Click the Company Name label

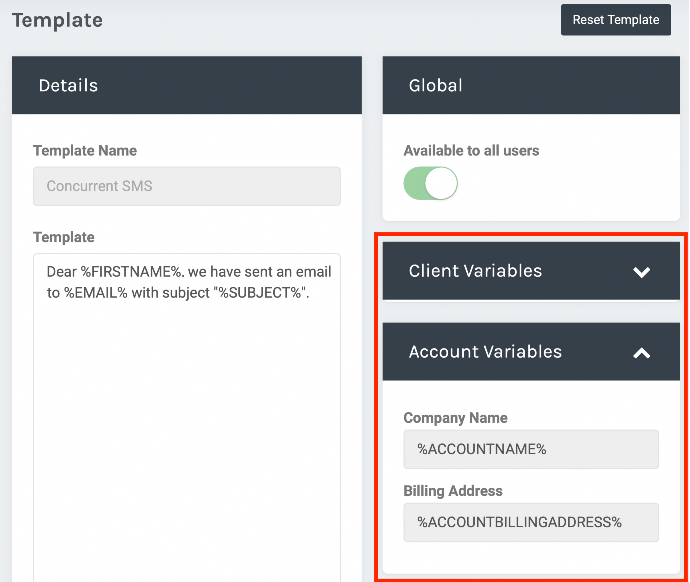pos(455,418)
